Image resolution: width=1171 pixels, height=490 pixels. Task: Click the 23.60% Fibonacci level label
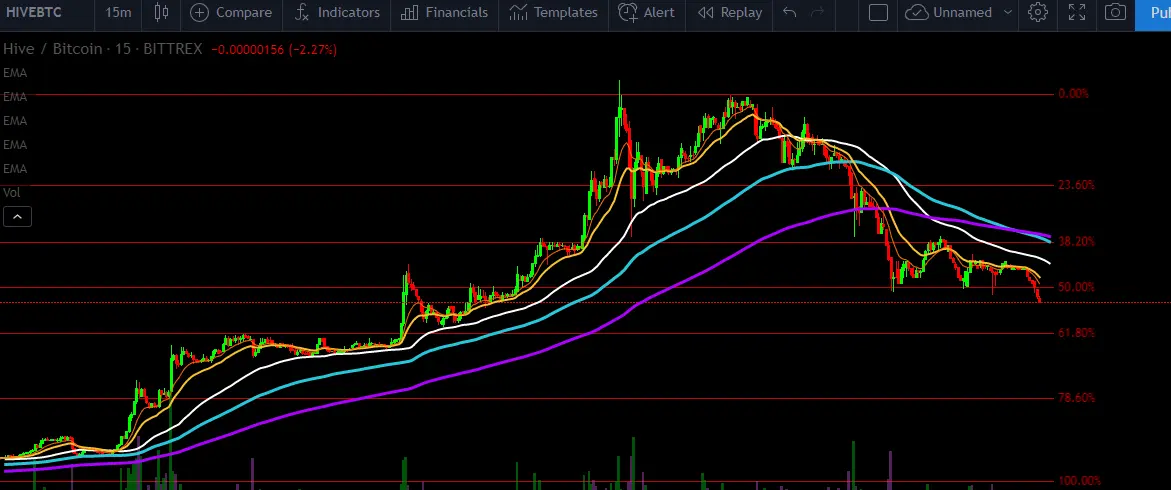1076,184
